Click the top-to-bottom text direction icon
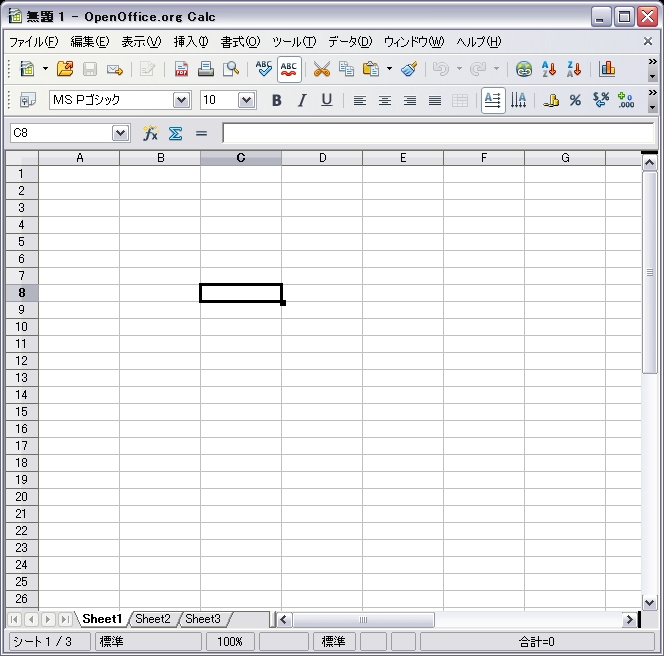The image size is (664, 656). point(518,100)
